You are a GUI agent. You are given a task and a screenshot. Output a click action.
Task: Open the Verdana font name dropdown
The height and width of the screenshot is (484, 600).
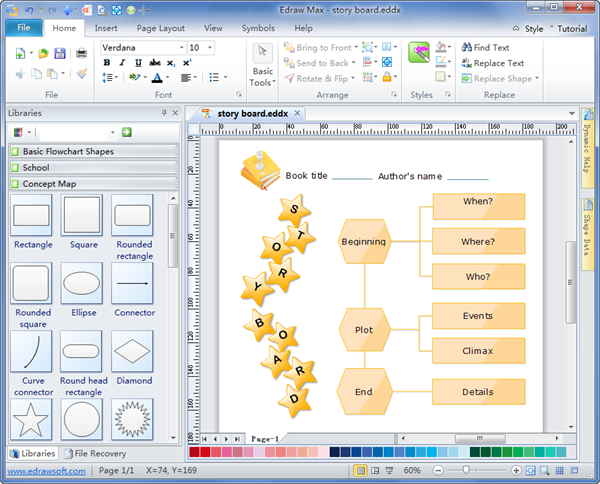(x=181, y=47)
